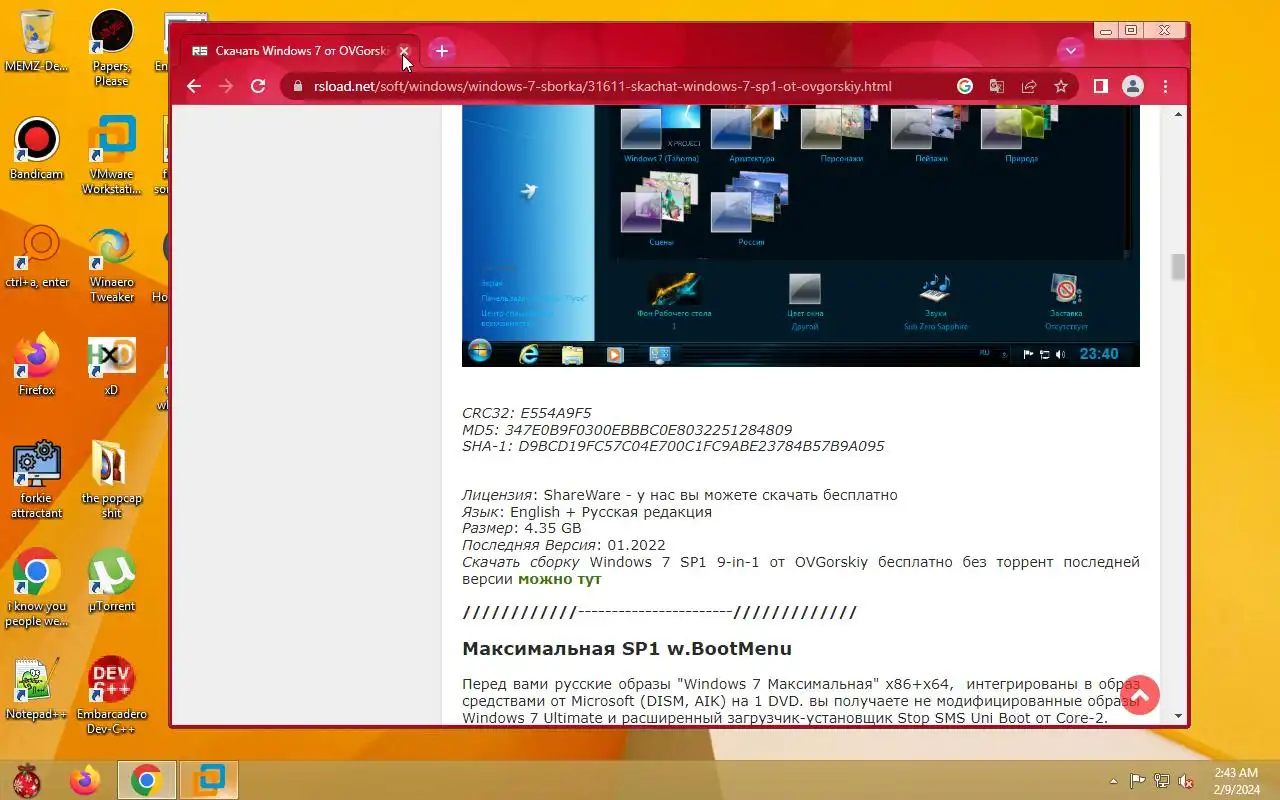Show hidden tray icons arrow
The width and height of the screenshot is (1280, 800).
pyautogui.click(x=1113, y=781)
